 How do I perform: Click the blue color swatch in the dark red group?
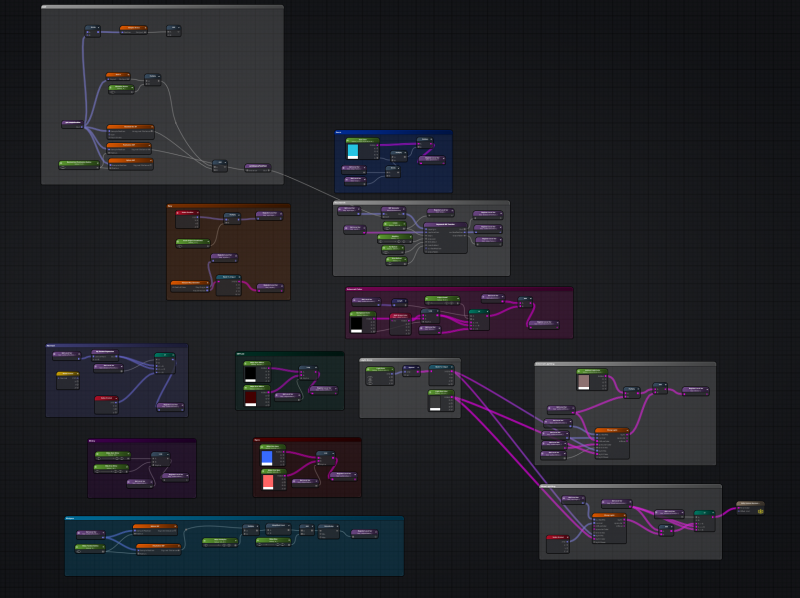tap(267, 457)
